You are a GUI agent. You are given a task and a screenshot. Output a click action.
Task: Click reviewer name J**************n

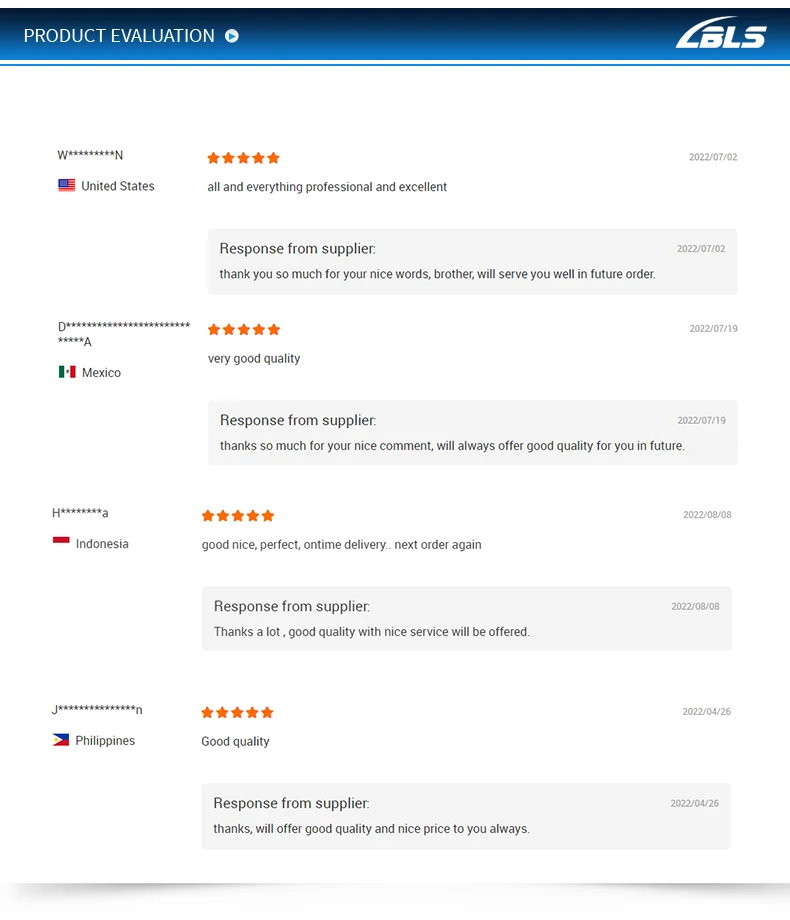97,710
